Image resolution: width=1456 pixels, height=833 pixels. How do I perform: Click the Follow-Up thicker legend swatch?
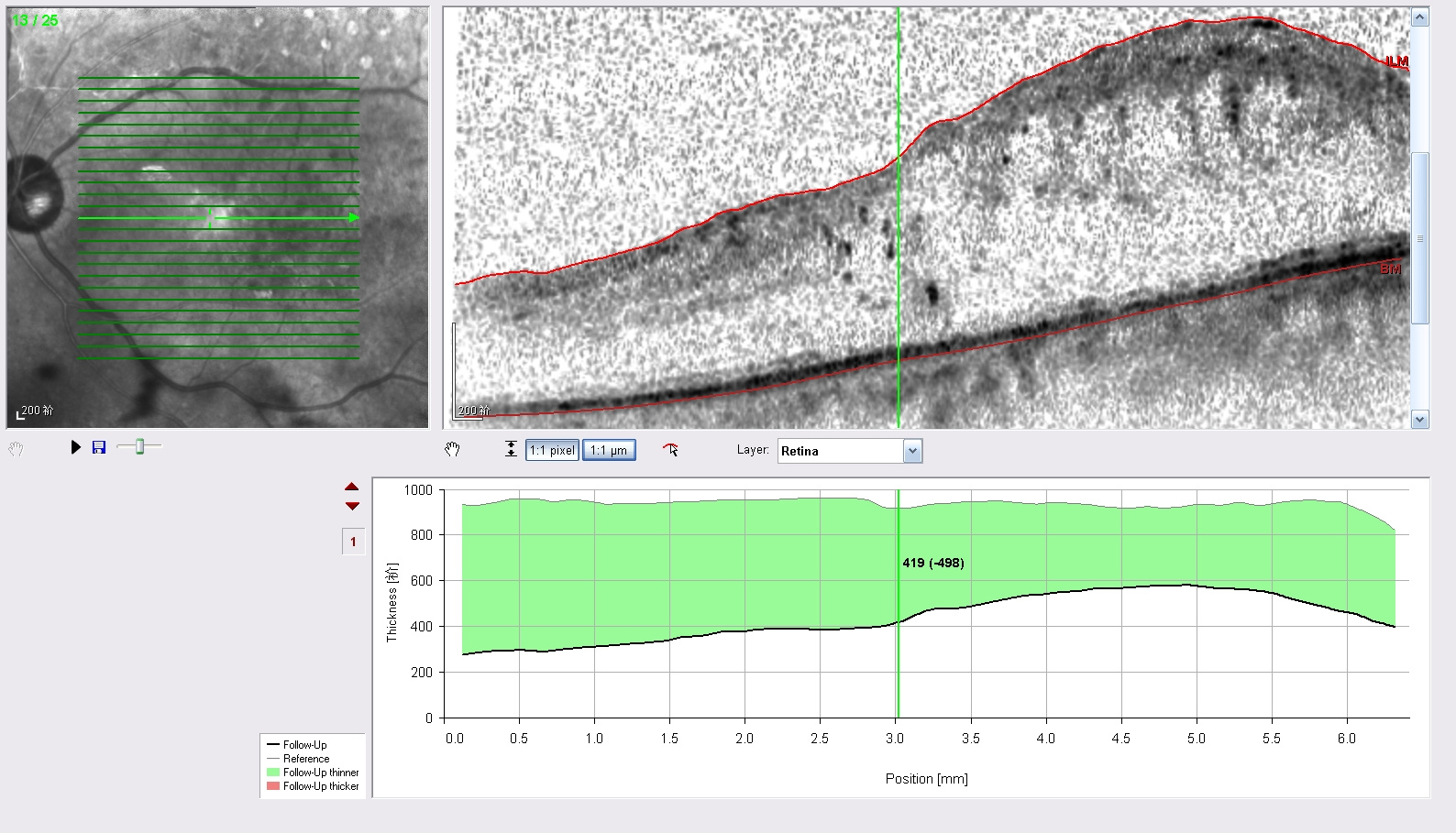[273, 786]
